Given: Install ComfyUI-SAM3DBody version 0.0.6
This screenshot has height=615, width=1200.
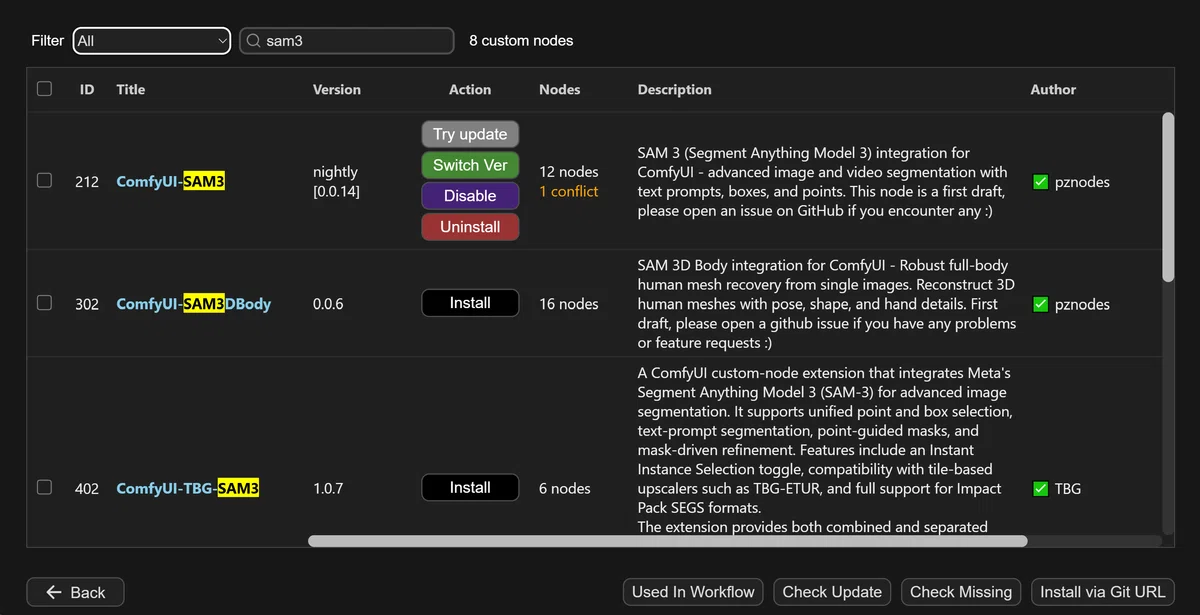Looking at the screenshot, I should tap(470, 303).
